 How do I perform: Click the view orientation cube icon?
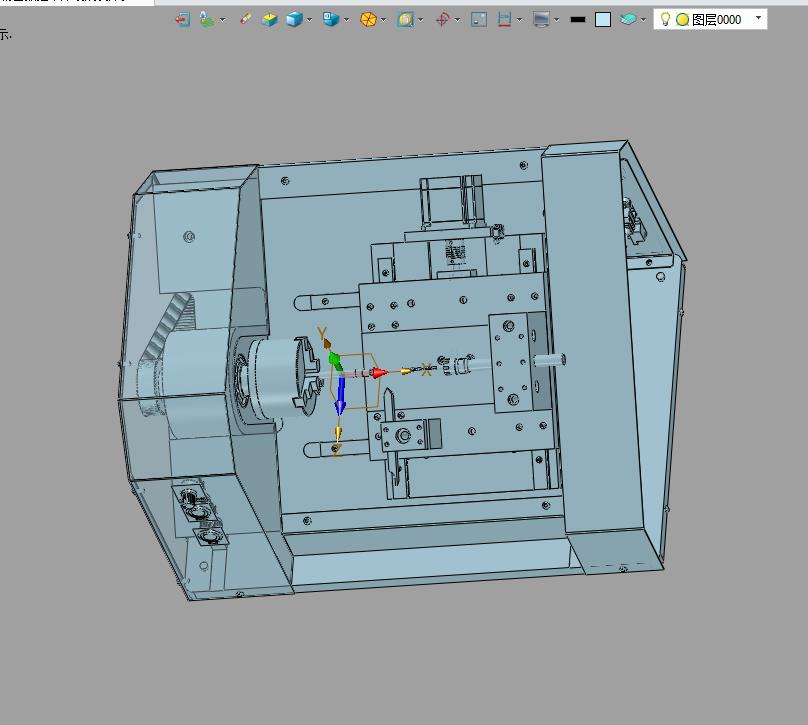(x=331, y=20)
